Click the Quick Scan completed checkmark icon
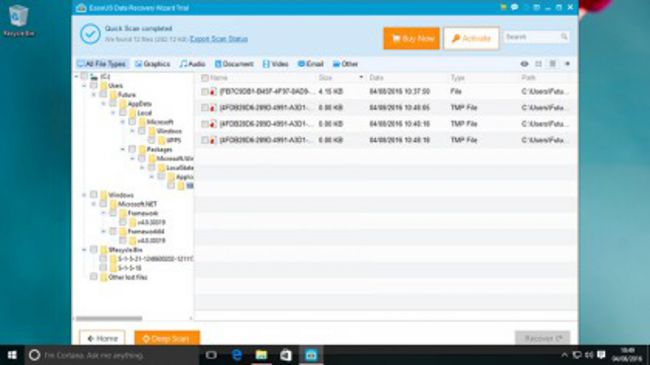The image size is (650, 365). [90, 34]
